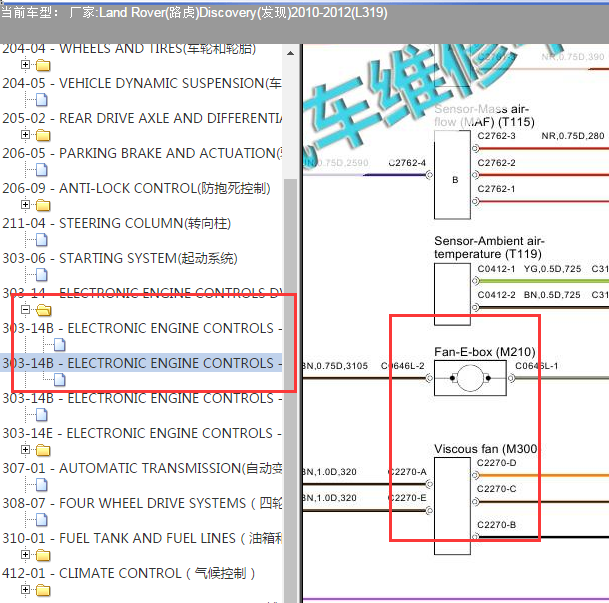
Task: Click wire label 'YG,0.5D,725'
Action: [552, 269]
